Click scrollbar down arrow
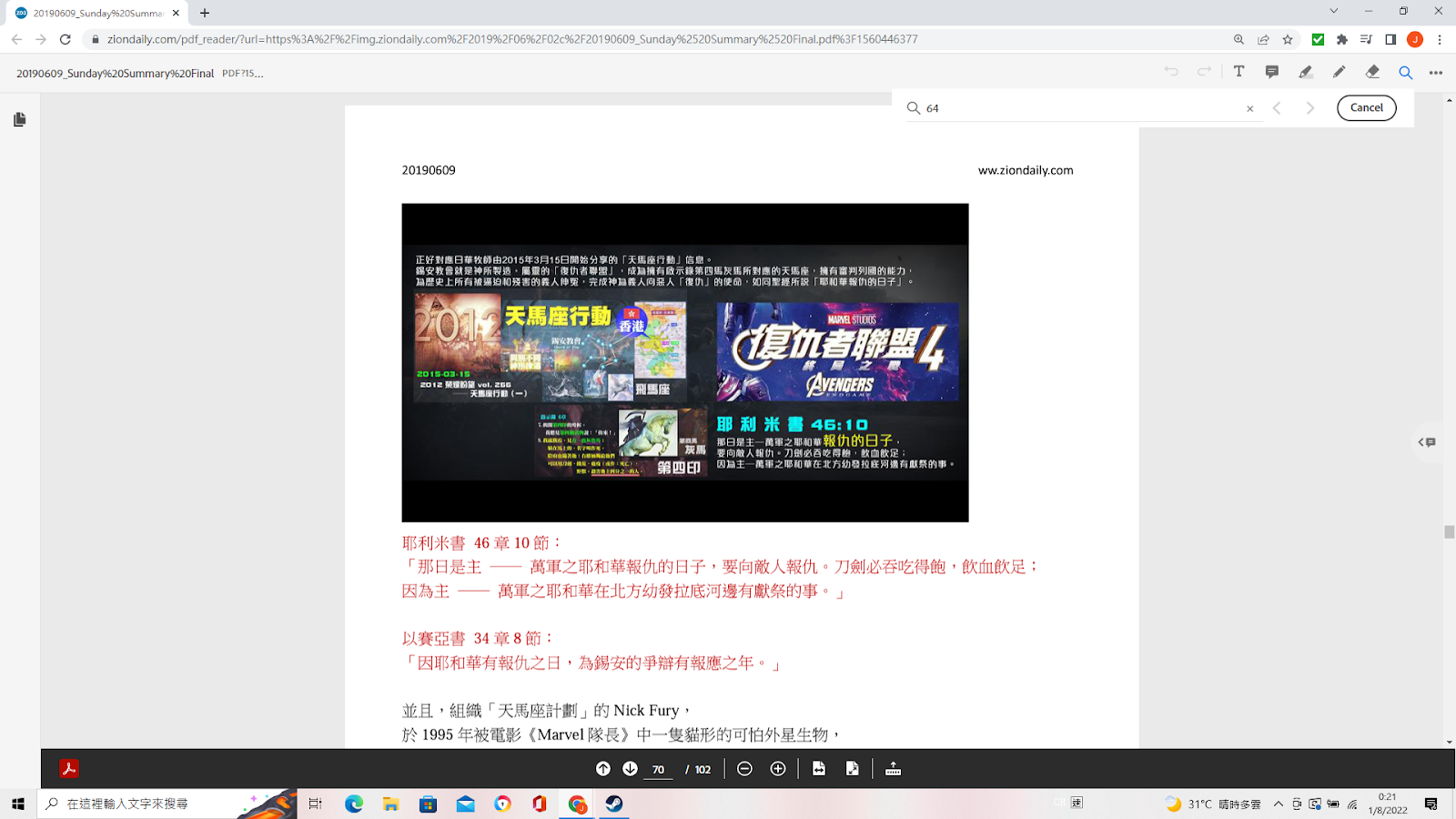1456x819 pixels. (x=1449, y=743)
